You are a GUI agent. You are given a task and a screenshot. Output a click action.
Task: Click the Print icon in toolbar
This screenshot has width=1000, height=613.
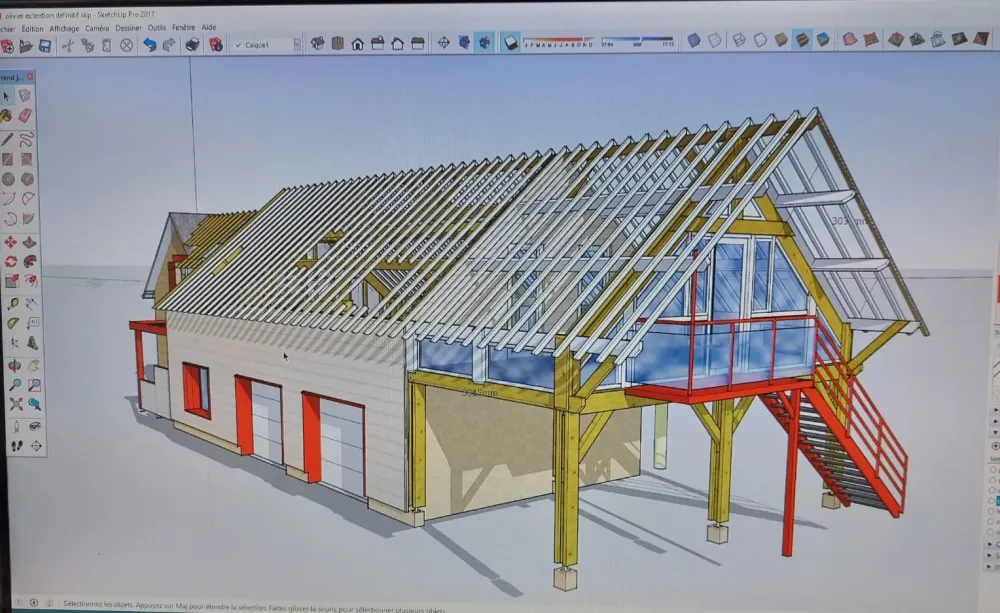[193, 45]
